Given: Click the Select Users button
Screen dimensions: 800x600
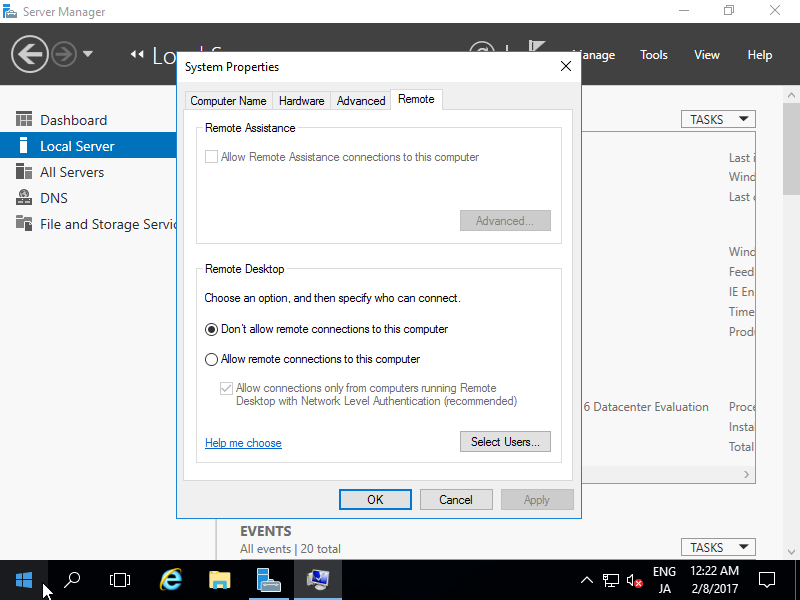Looking at the screenshot, I should [x=505, y=441].
